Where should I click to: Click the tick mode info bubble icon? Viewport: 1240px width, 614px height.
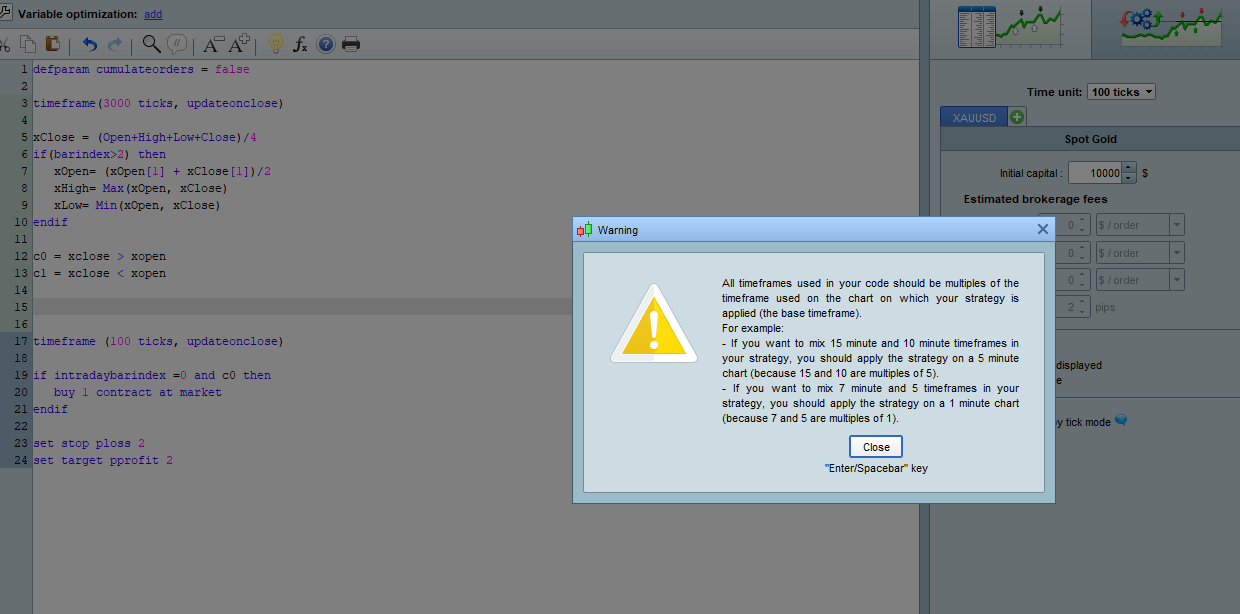pos(1121,421)
